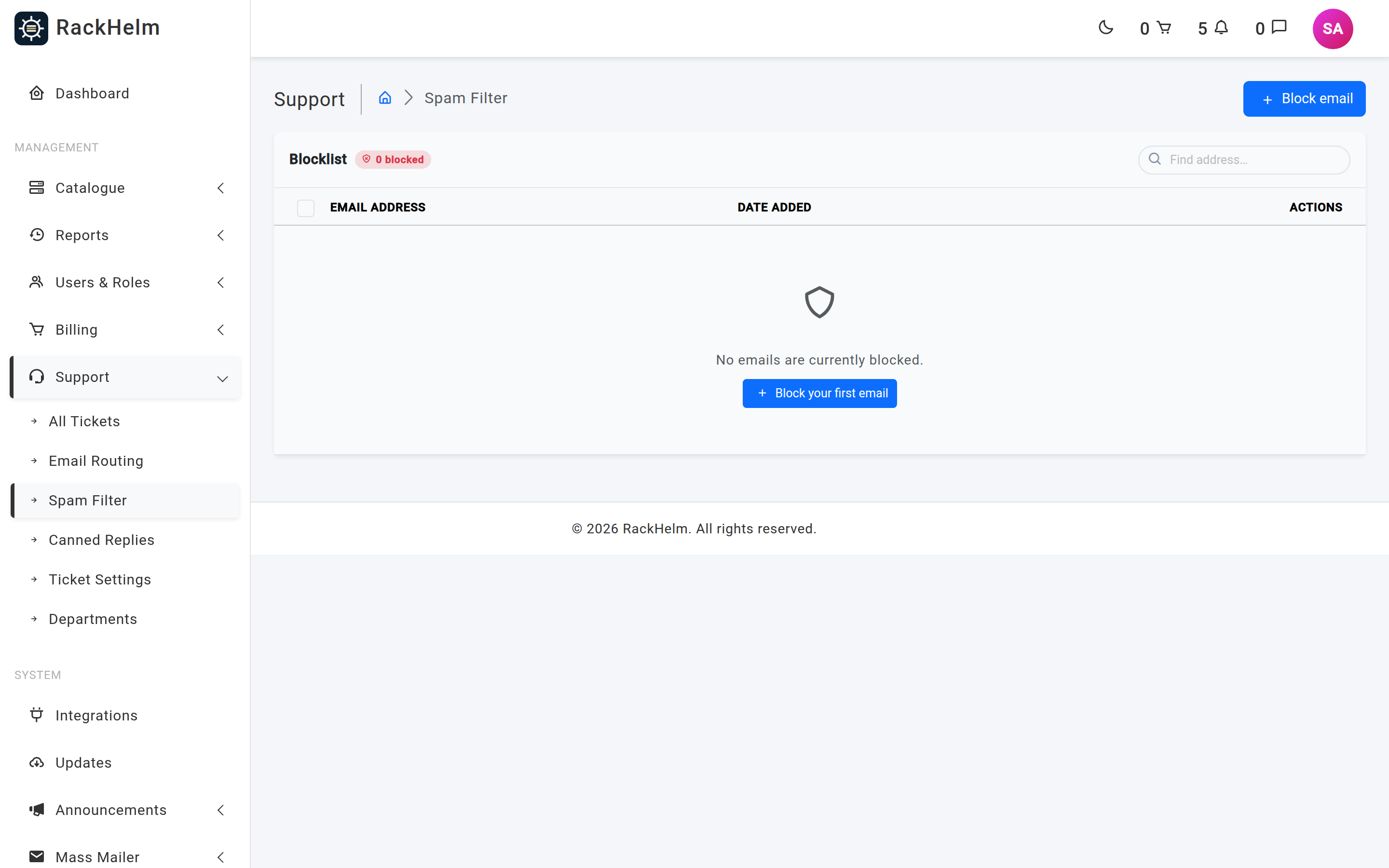The image size is (1389, 868).
Task: Click the home breadcrumb icon
Action: [384, 98]
